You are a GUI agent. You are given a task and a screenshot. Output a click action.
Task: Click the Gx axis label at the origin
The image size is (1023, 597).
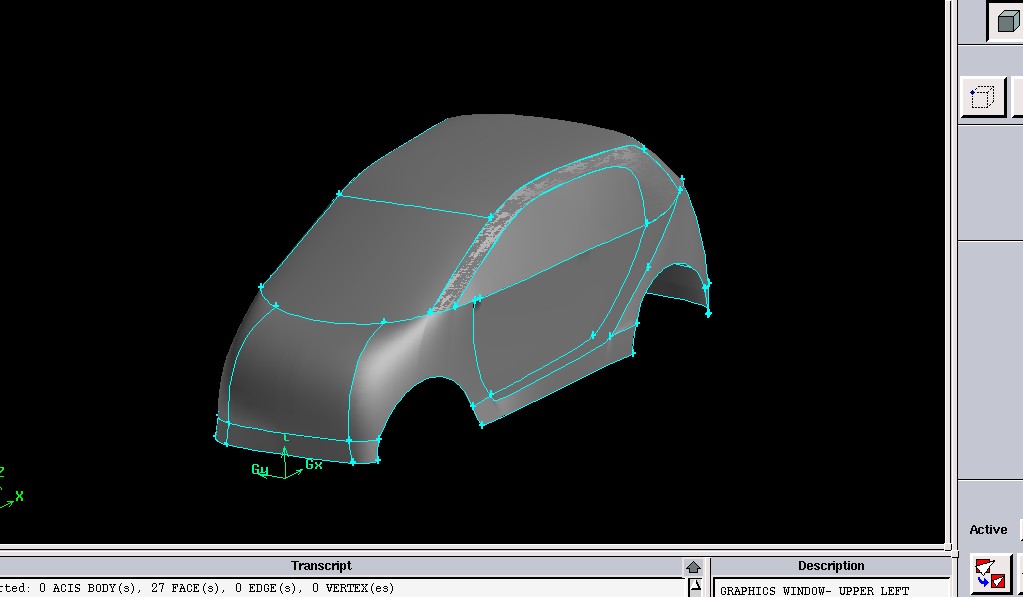point(314,465)
